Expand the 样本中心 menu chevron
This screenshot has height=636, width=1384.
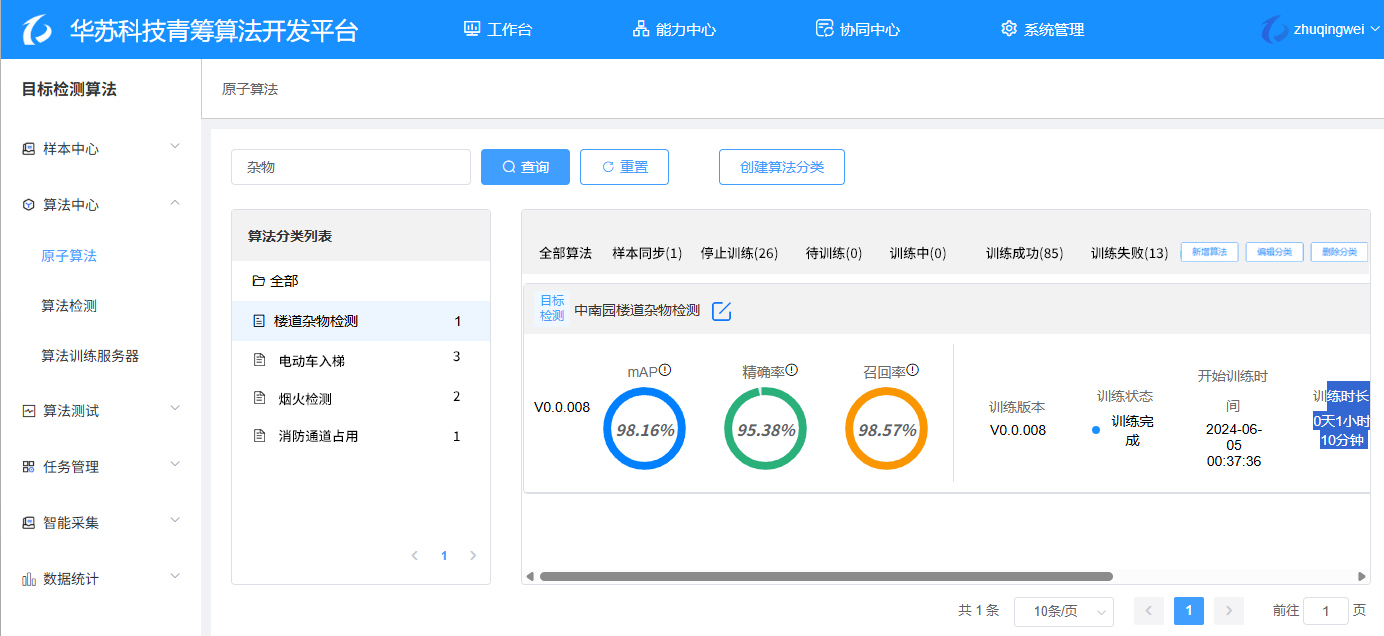click(x=175, y=147)
